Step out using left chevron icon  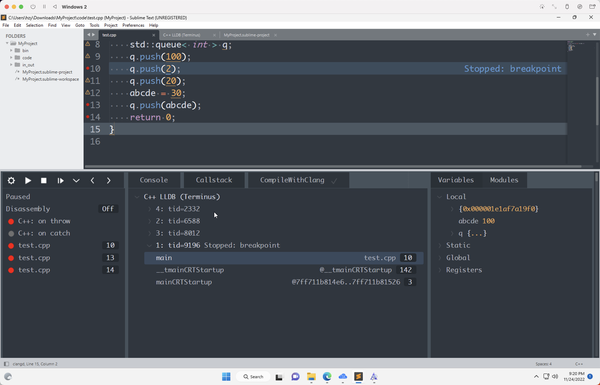92,180
